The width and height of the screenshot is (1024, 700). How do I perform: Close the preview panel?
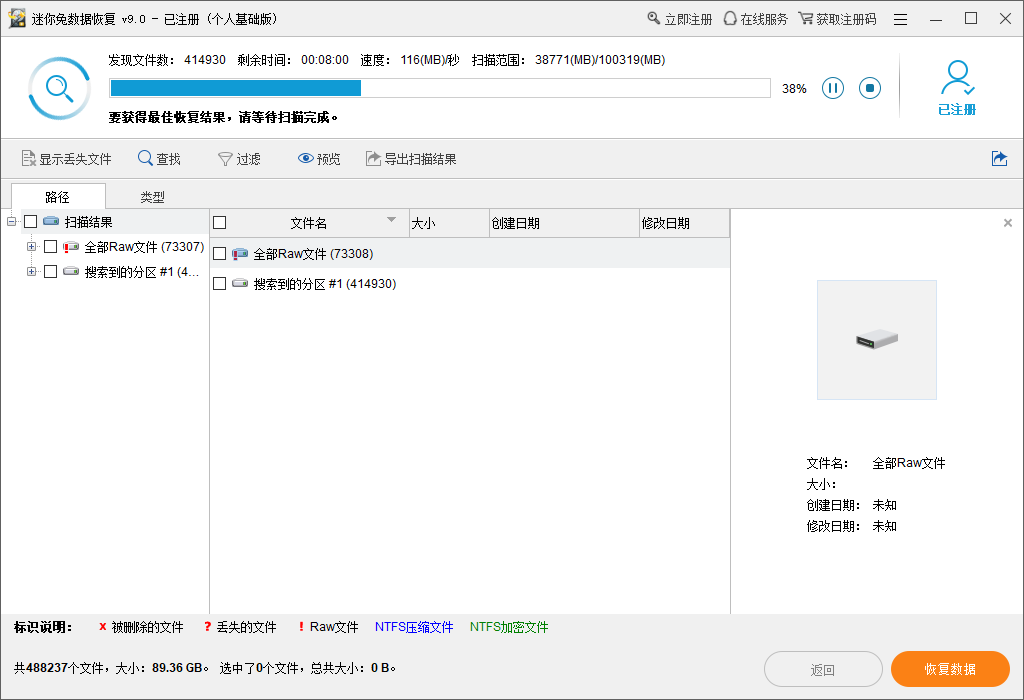[1008, 223]
